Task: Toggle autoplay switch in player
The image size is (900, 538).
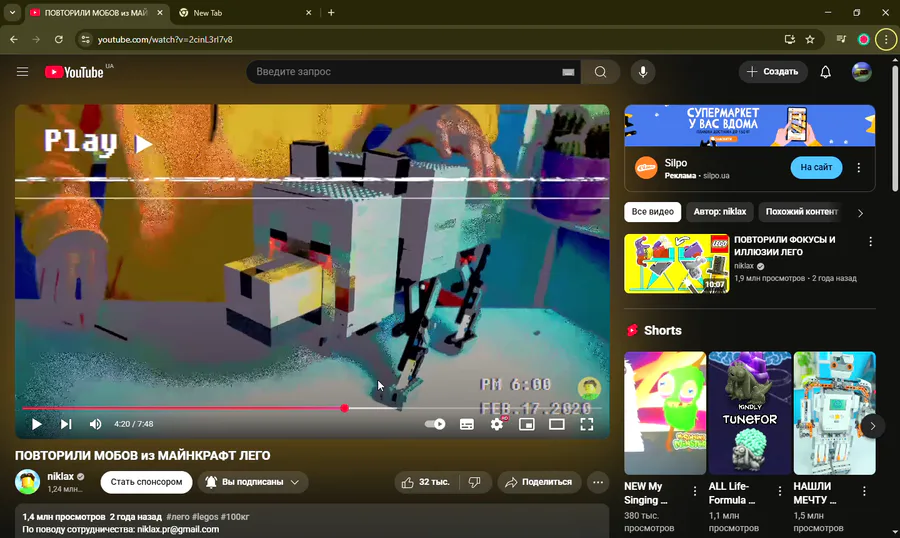Action: point(435,424)
